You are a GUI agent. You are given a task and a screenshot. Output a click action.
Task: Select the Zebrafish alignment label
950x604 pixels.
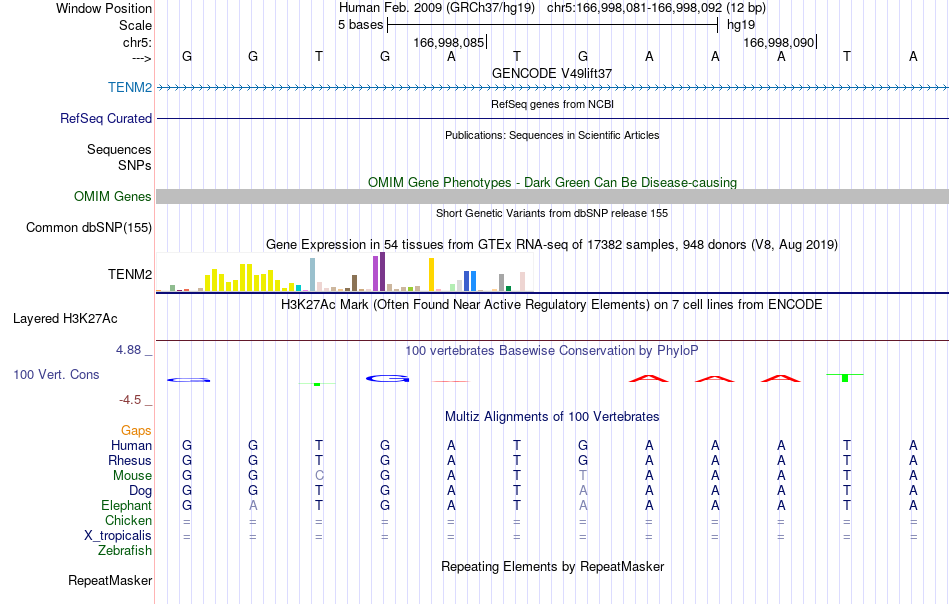pos(125,551)
